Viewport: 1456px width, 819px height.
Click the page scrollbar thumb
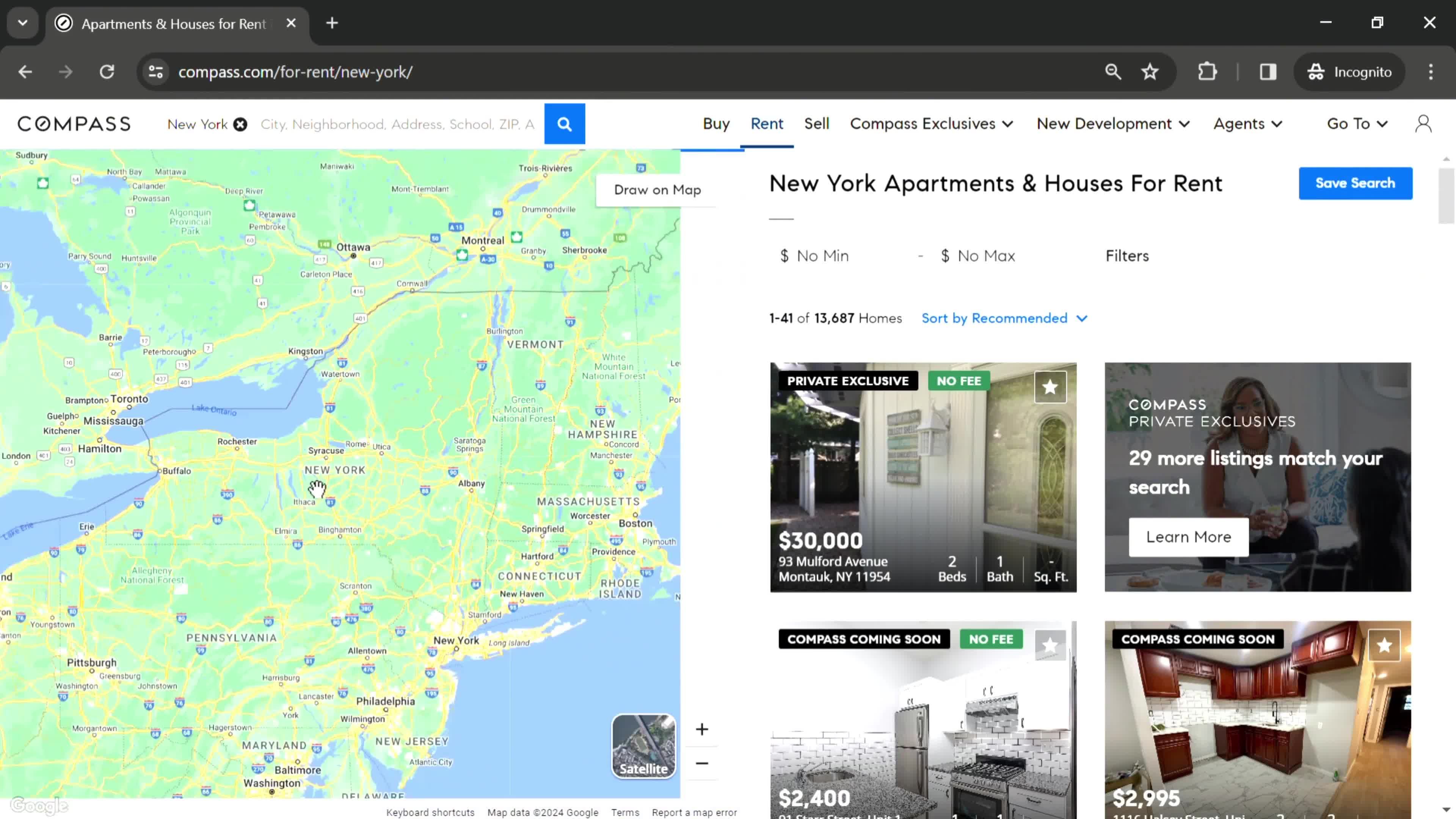tap(1447, 196)
